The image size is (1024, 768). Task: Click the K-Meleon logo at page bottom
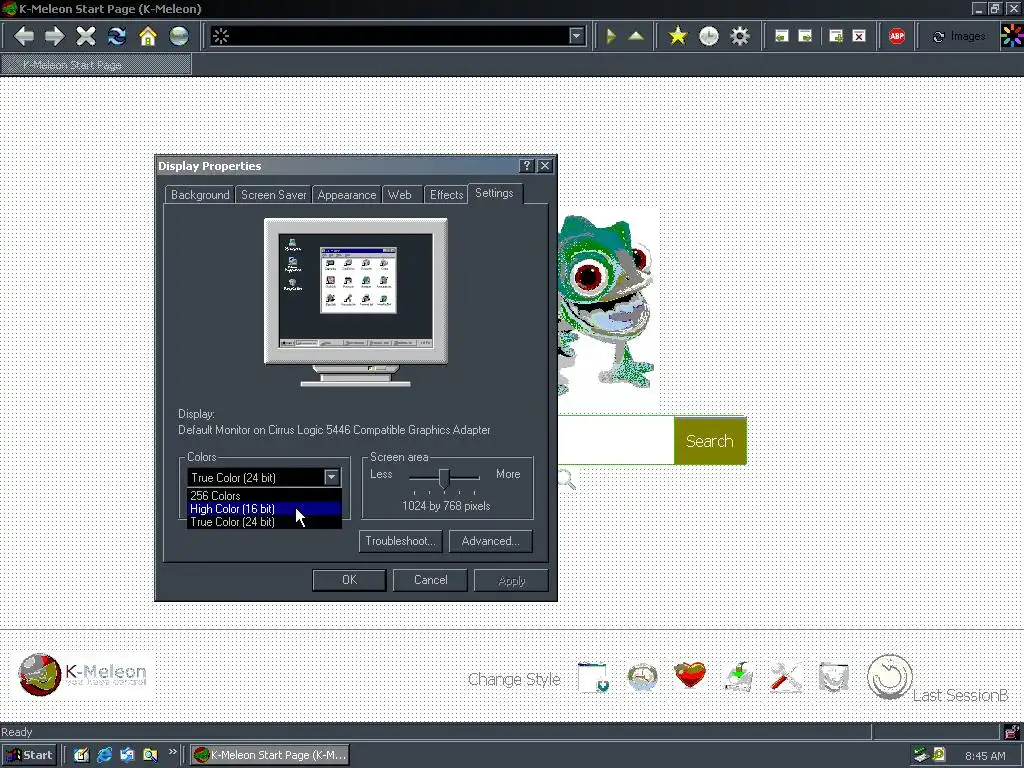(x=83, y=675)
